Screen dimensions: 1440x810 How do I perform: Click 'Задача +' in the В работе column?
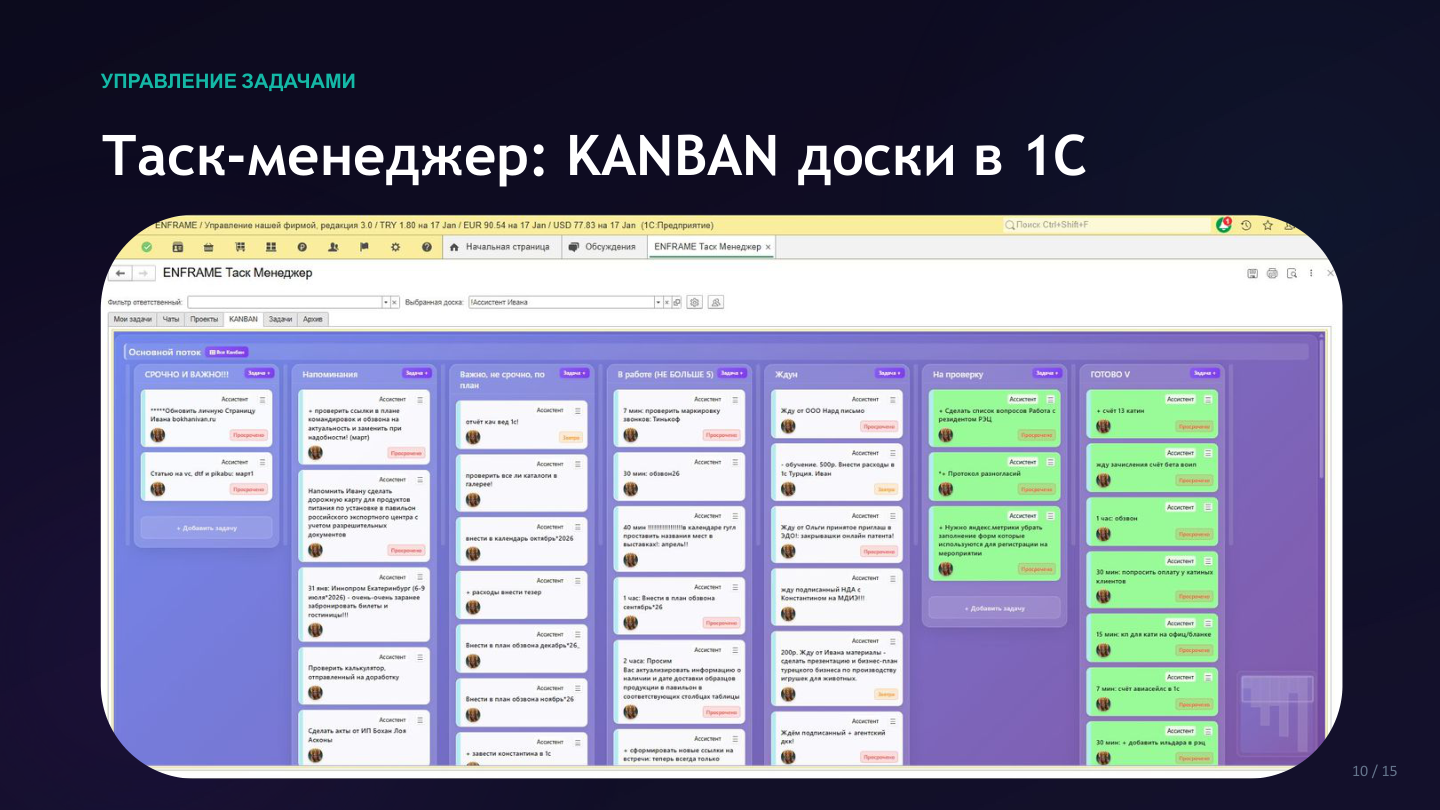[732, 373]
